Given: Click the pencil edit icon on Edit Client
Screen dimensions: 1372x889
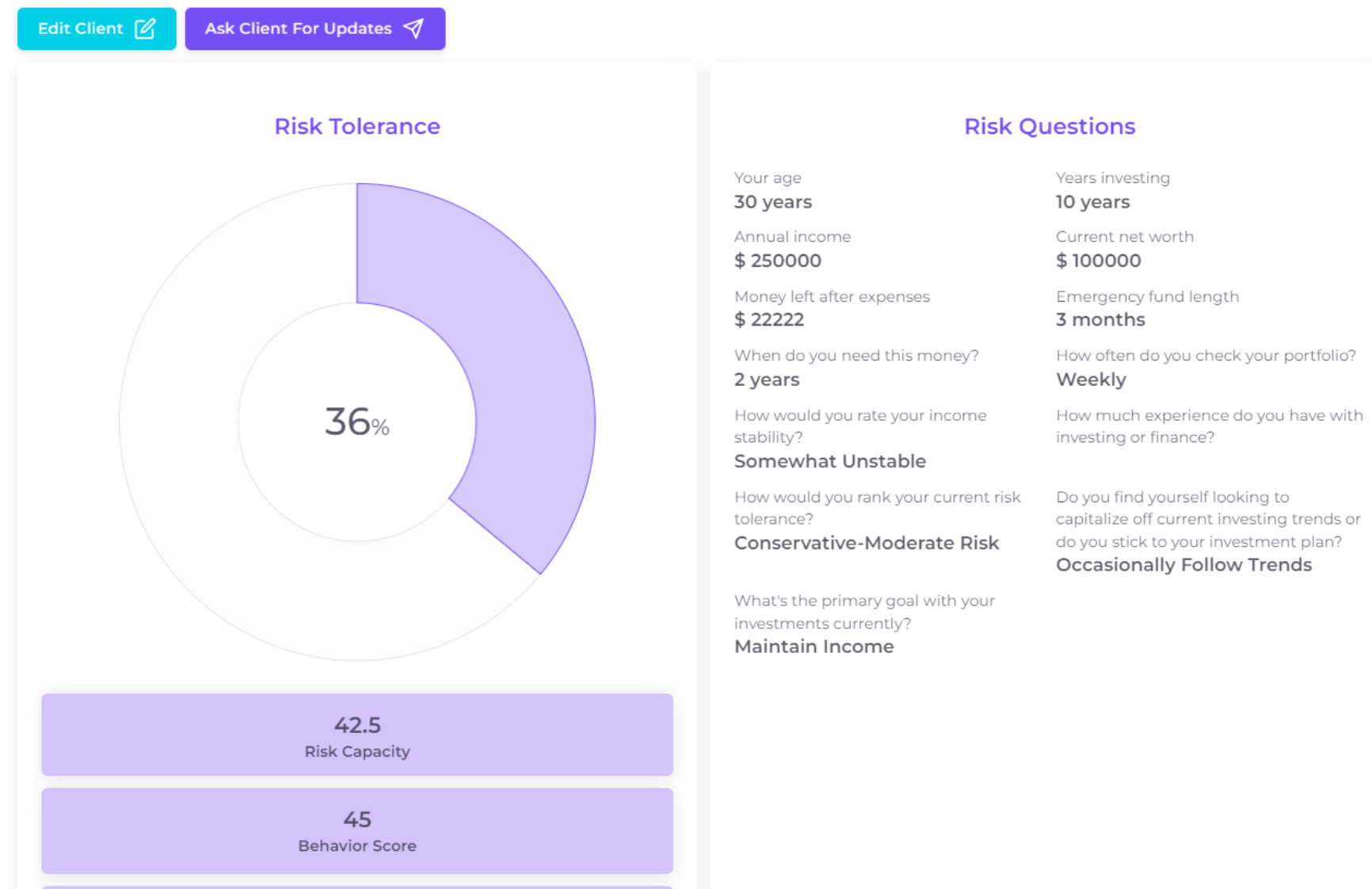Looking at the screenshot, I should click(145, 28).
